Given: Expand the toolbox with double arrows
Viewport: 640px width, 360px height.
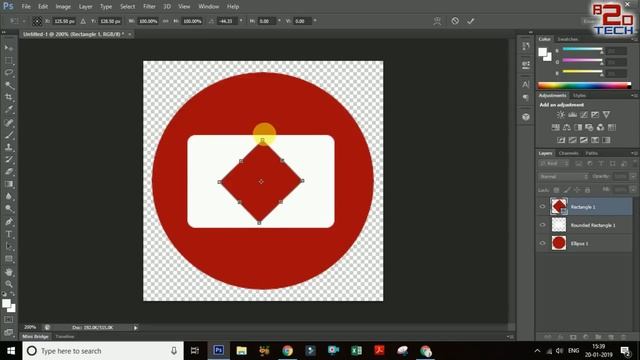Looking at the screenshot, I should 4,32.
